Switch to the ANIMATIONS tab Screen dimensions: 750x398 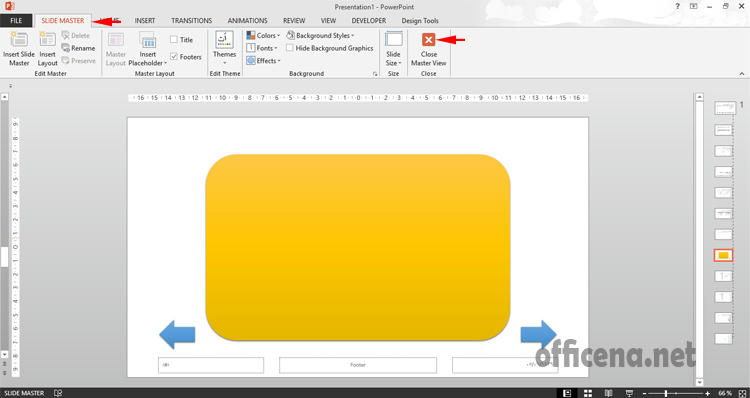pos(247,21)
